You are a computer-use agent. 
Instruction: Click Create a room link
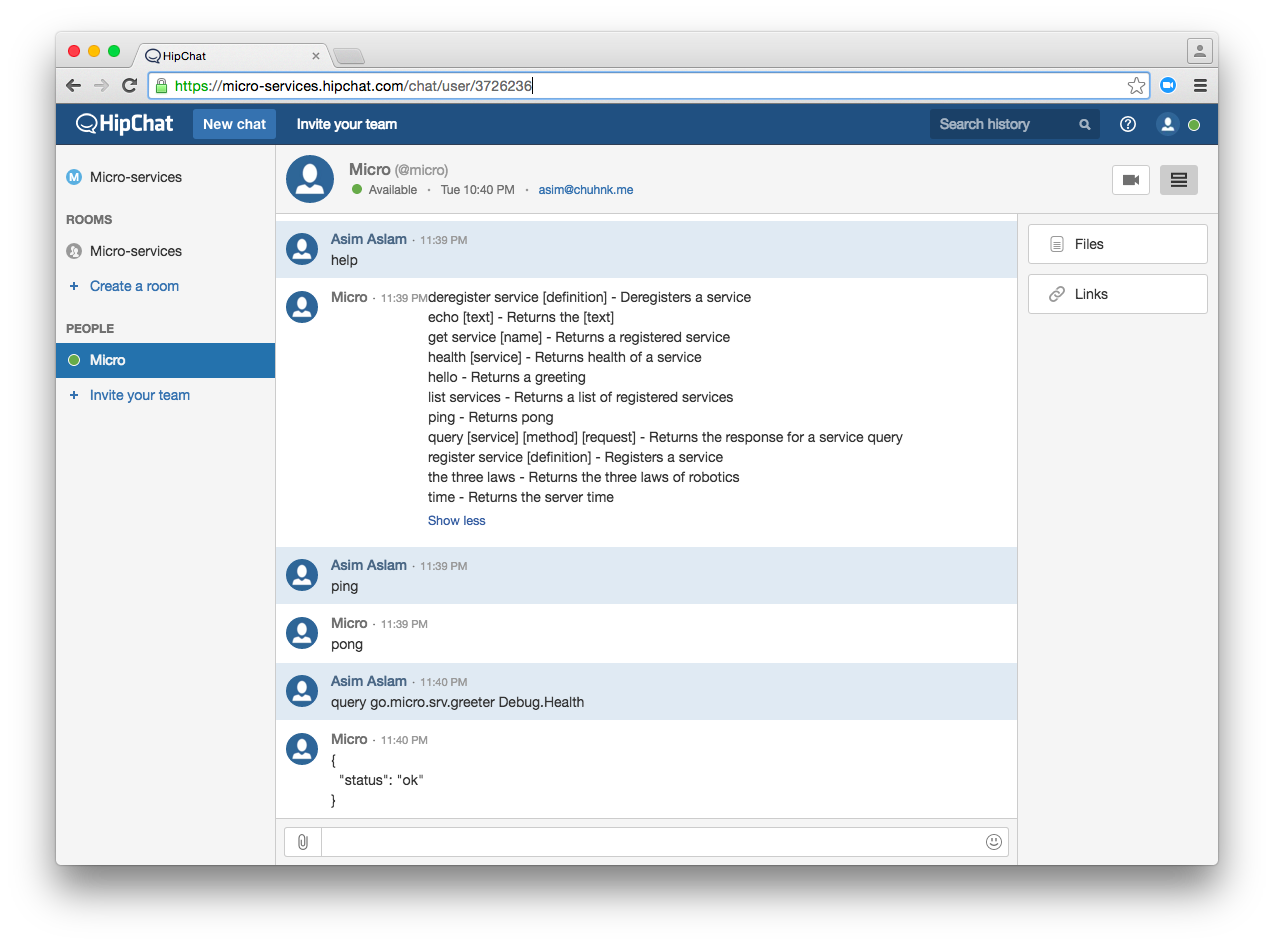coord(134,286)
